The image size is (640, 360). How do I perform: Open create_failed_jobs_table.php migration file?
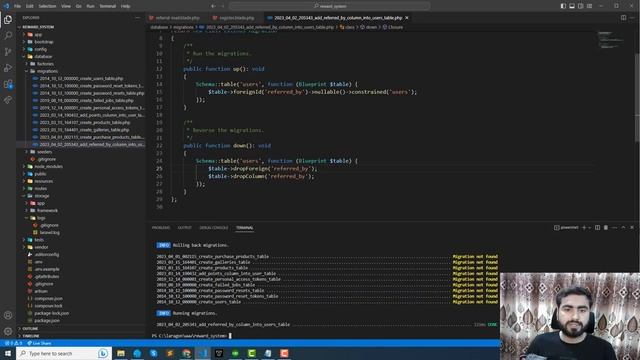[87, 100]
